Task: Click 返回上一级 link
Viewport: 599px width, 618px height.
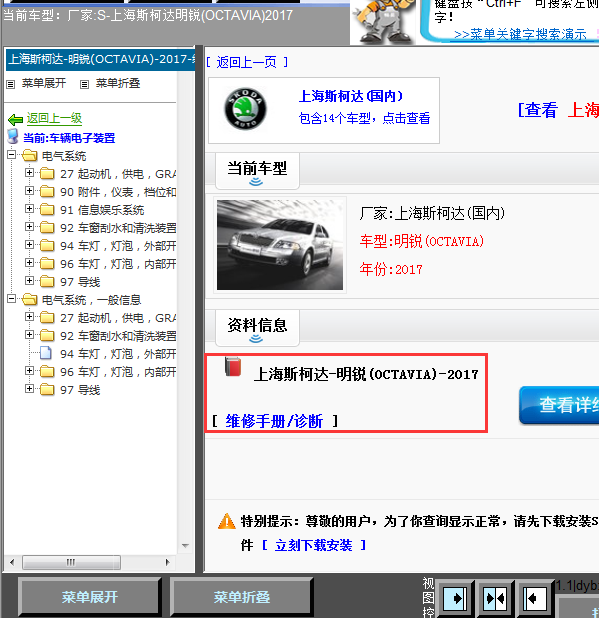Action: pyautogui.click(x=54, y=118)
